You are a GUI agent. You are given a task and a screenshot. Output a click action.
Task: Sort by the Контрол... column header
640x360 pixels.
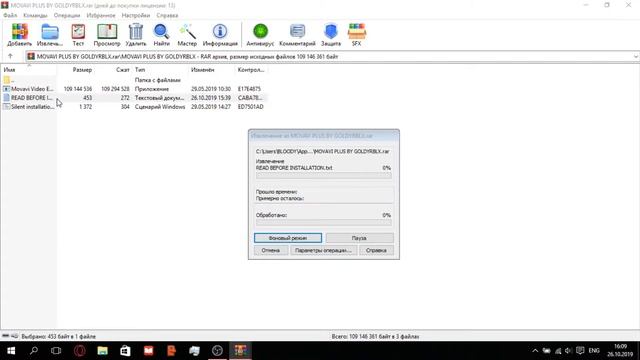click(251, 70)
